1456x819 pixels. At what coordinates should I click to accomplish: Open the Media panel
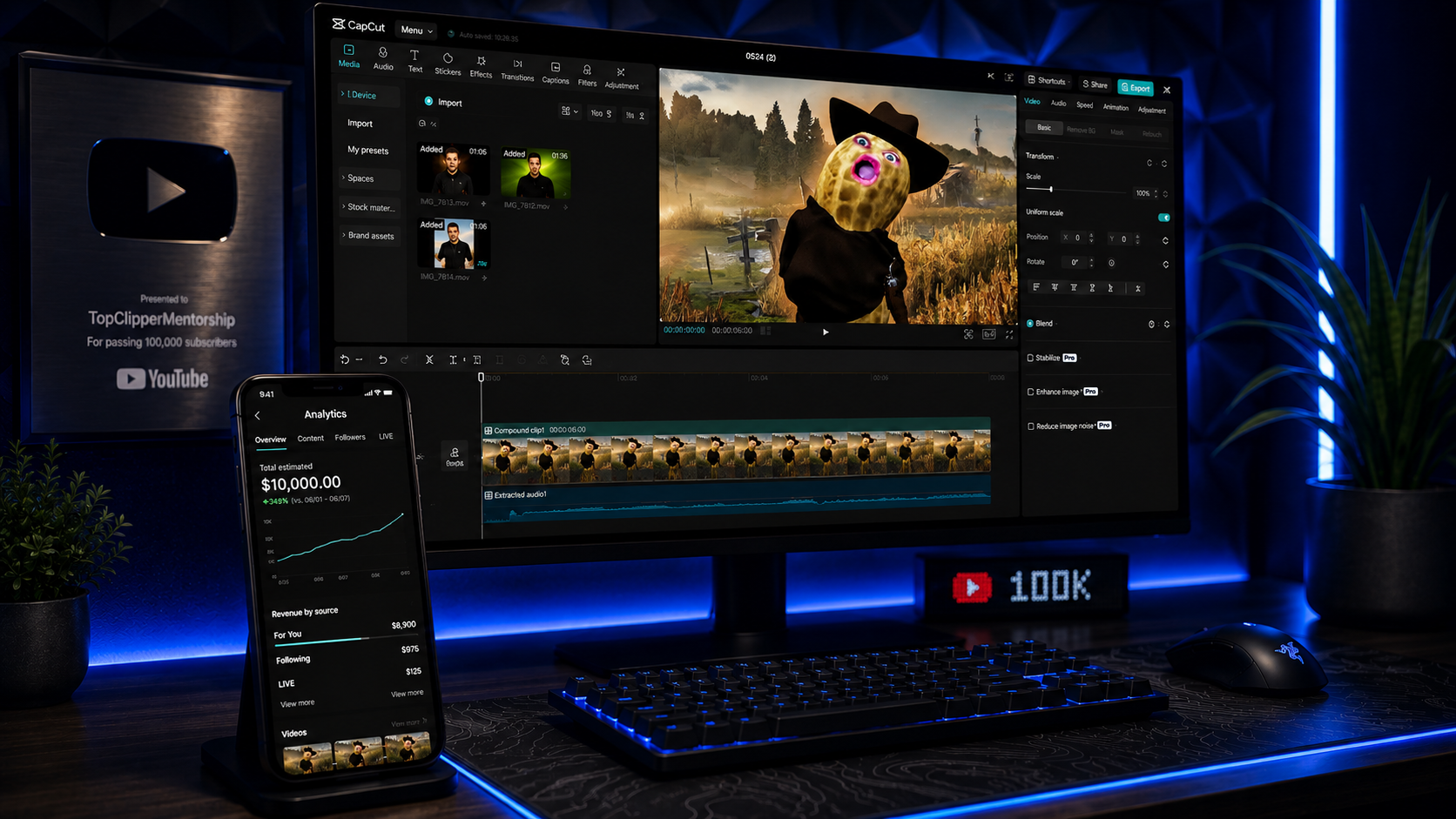coord(348,56)
